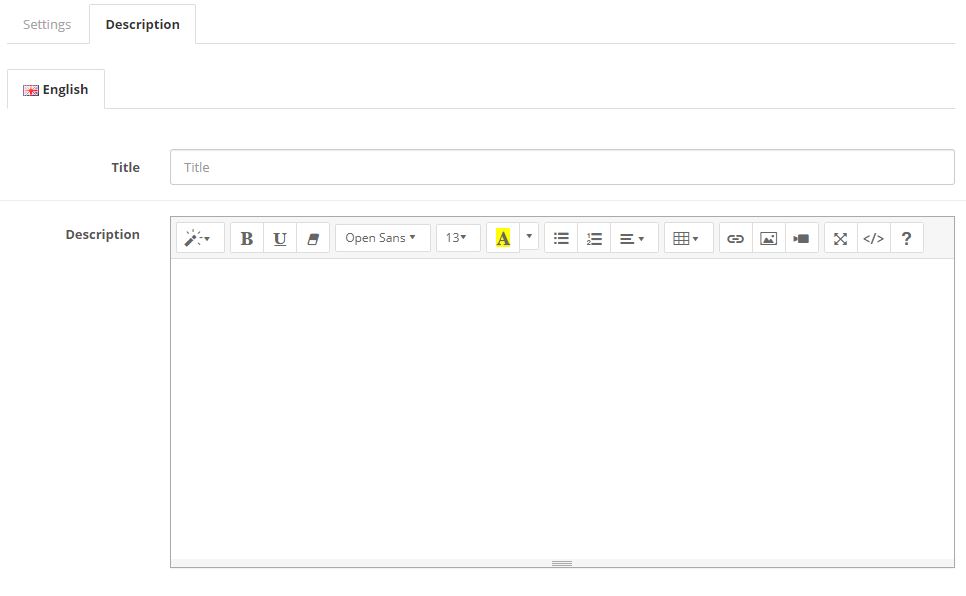Open the magic wand style menu
This screenshot has height=596, width=966.
coord(200,238)
